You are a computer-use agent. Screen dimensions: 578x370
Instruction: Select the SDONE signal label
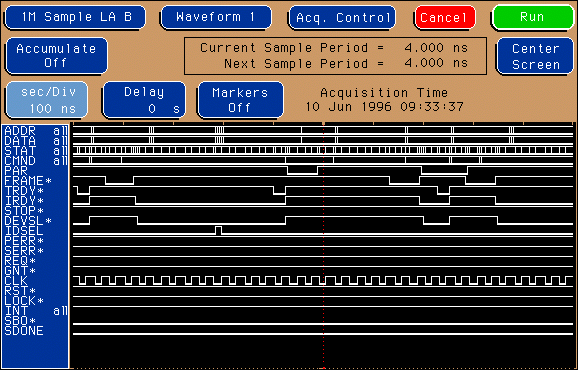[x=24, y=331]
